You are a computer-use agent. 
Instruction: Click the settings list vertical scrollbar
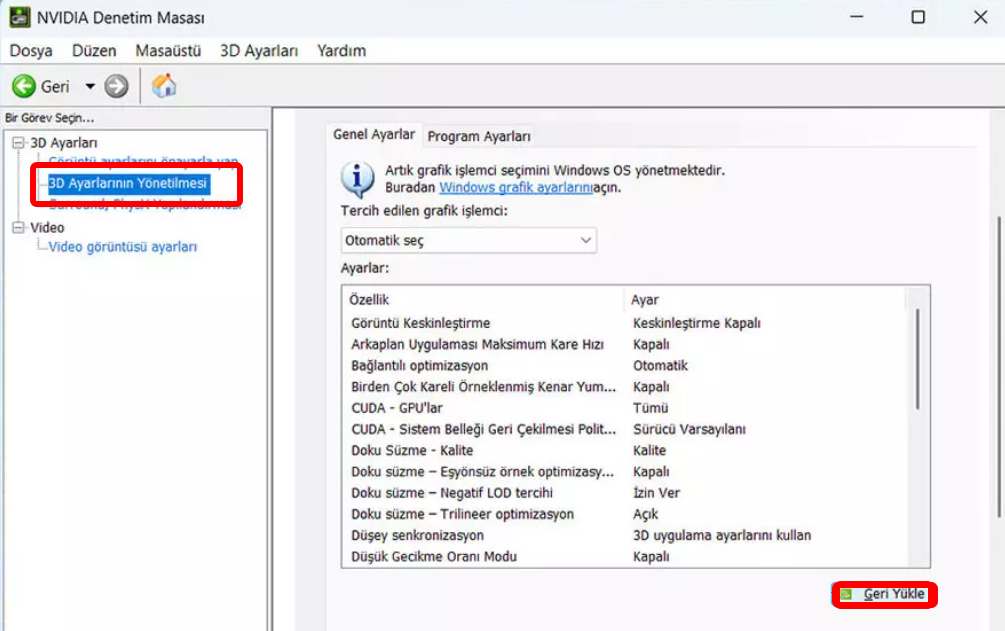point(917,360)
